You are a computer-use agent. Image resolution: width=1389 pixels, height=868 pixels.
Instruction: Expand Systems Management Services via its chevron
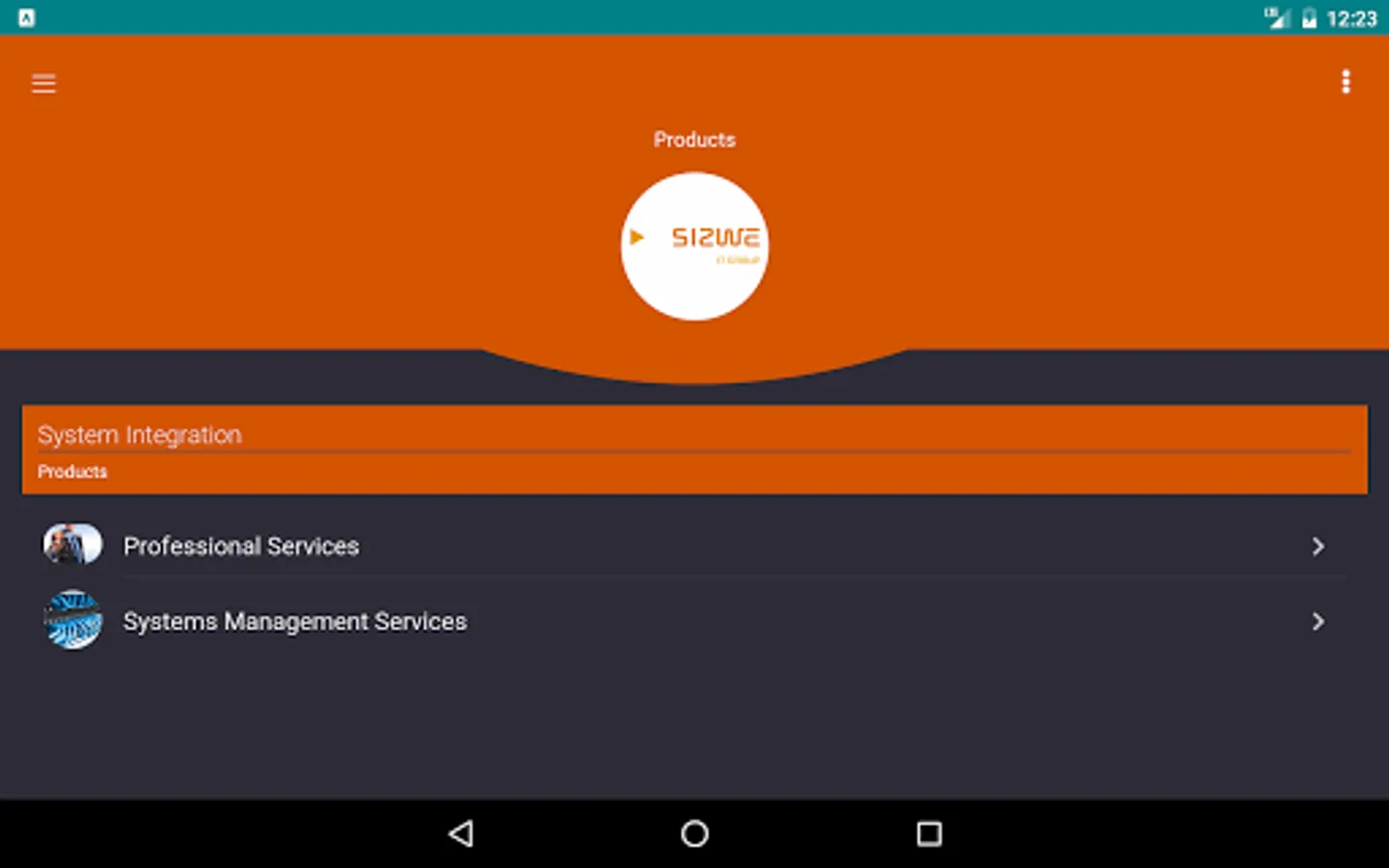coord(1319,622)
